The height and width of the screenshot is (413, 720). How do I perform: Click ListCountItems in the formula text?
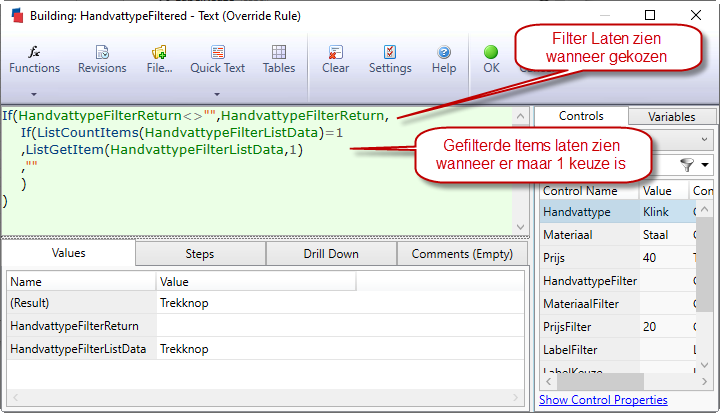(x=88, y=133)
